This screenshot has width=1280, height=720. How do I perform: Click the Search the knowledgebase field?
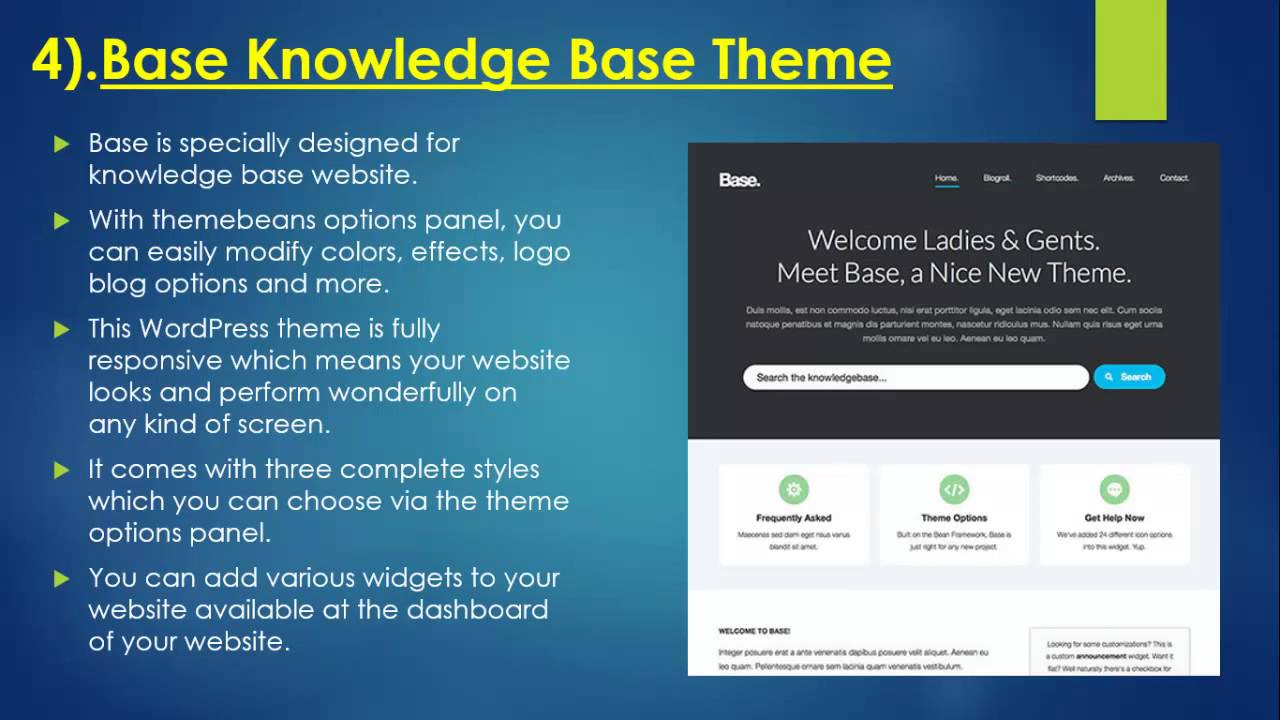coord(915,377)
